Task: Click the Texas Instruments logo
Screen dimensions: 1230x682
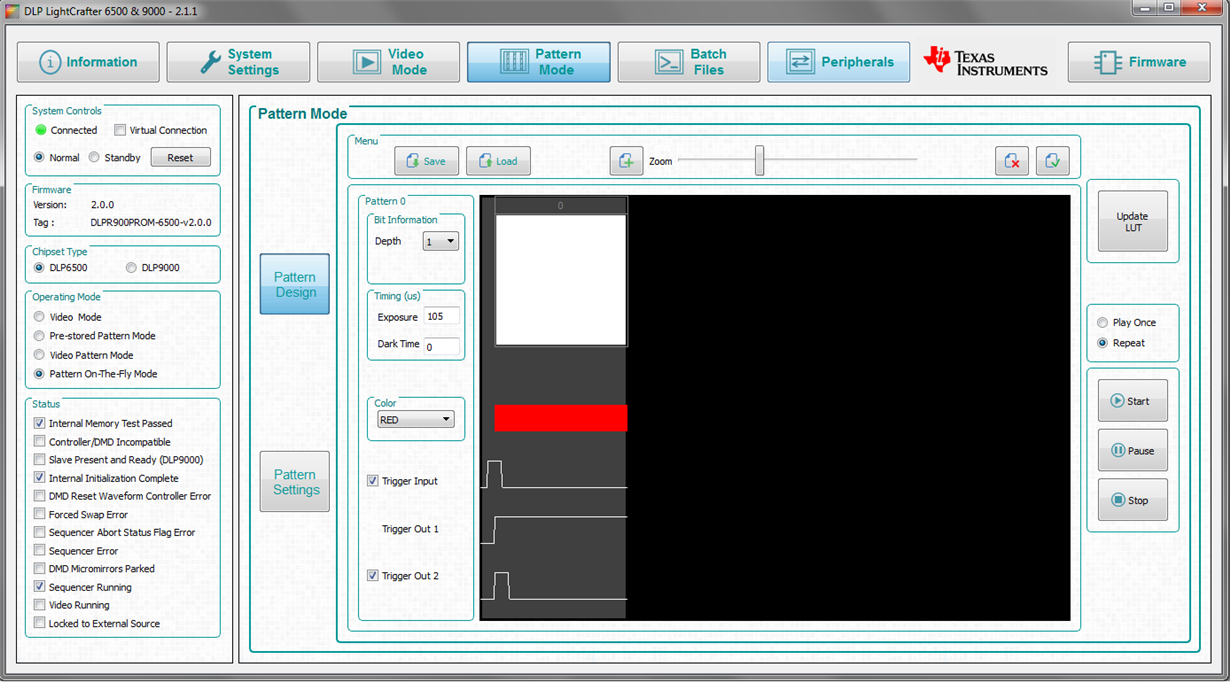Action: click(986, 61)
